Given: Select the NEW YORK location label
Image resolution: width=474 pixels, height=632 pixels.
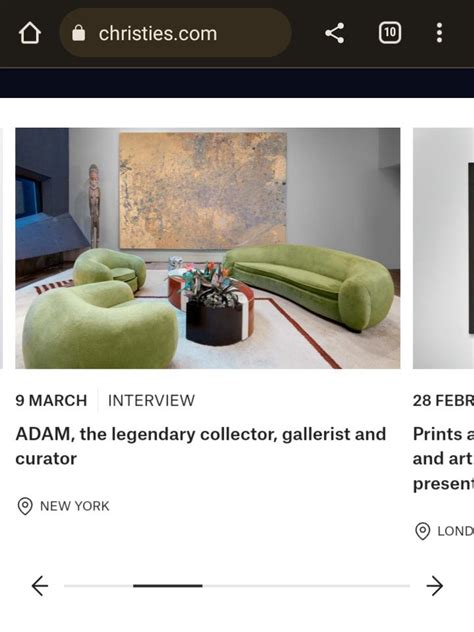Looking at the screenshot, I should [x=75, y=506].
